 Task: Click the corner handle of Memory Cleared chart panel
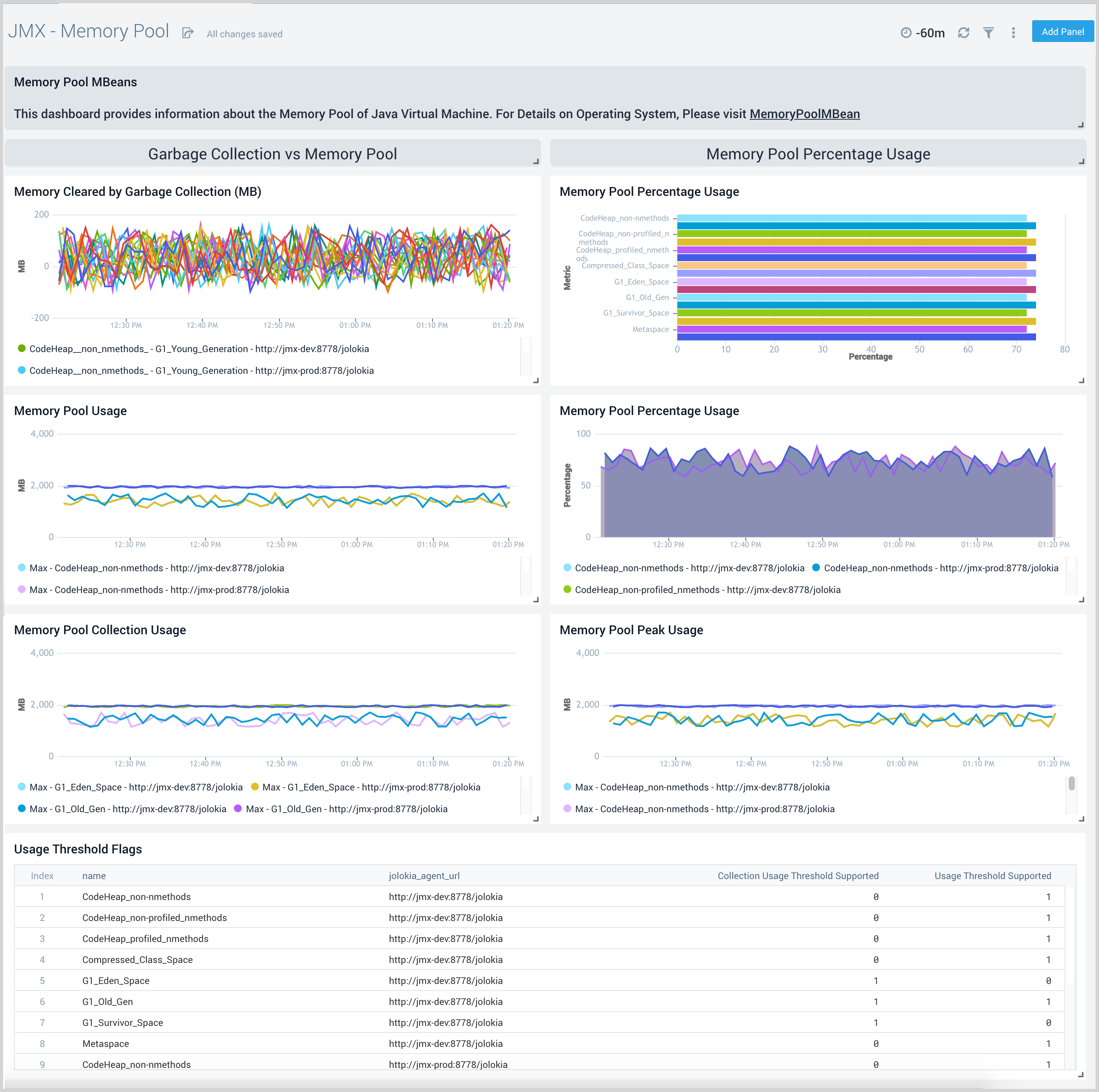pyautogui.click(x=535, y=380)
